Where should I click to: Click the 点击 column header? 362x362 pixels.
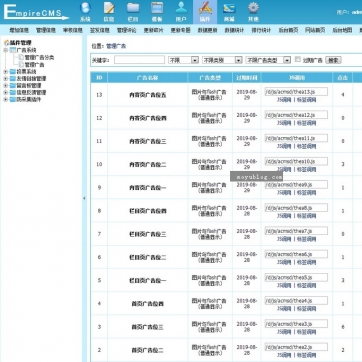click(x=343, y=78)
